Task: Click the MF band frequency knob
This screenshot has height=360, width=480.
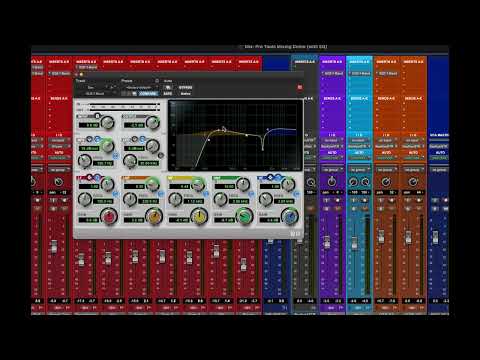Action: pos(175,199)
